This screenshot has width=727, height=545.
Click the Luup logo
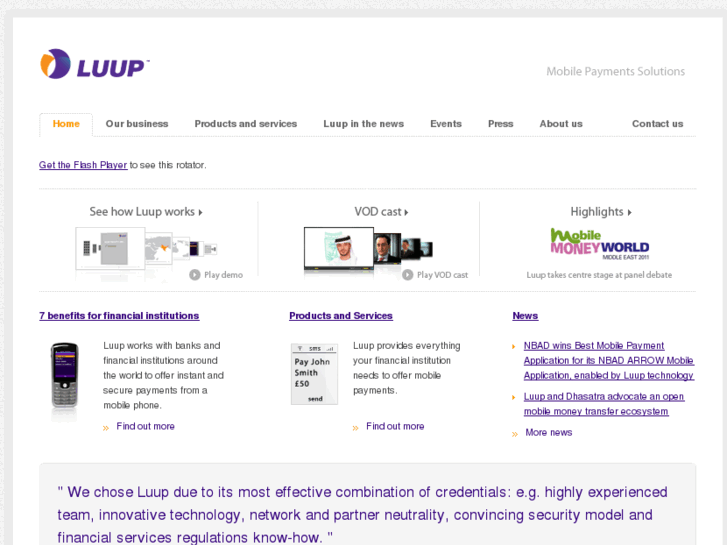pyautogui.click(x=95, y=64)
